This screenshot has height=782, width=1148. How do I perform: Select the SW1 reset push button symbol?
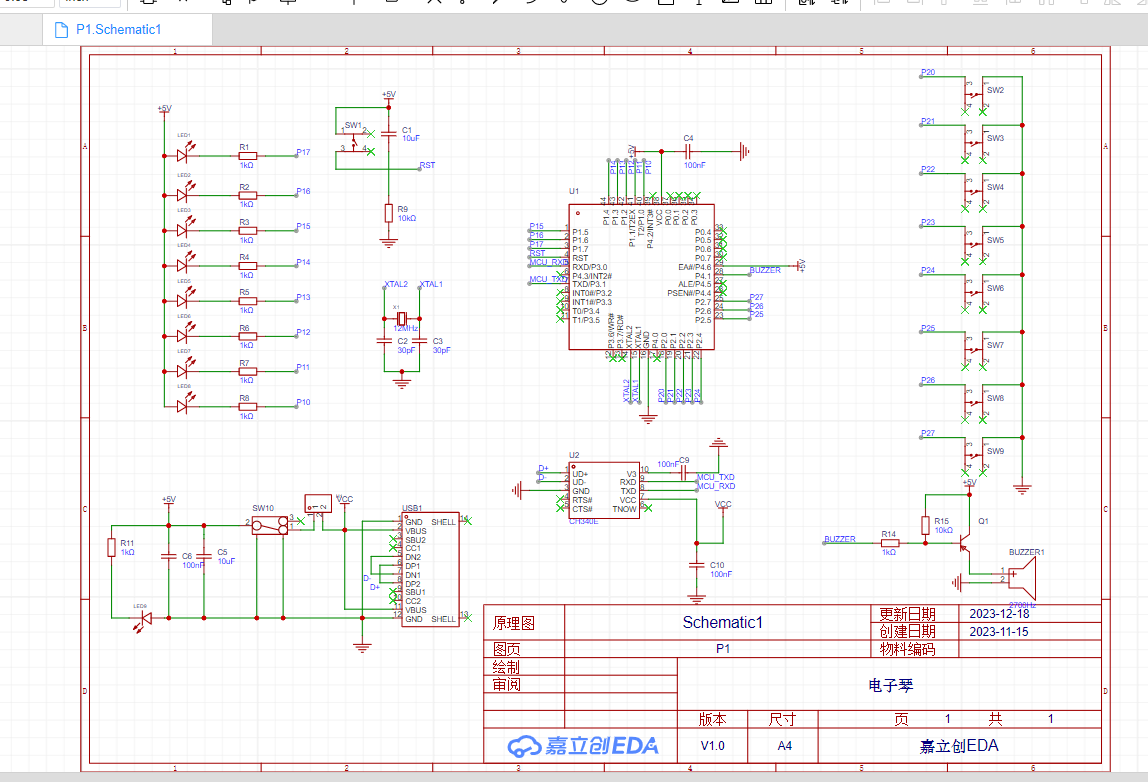354,140
